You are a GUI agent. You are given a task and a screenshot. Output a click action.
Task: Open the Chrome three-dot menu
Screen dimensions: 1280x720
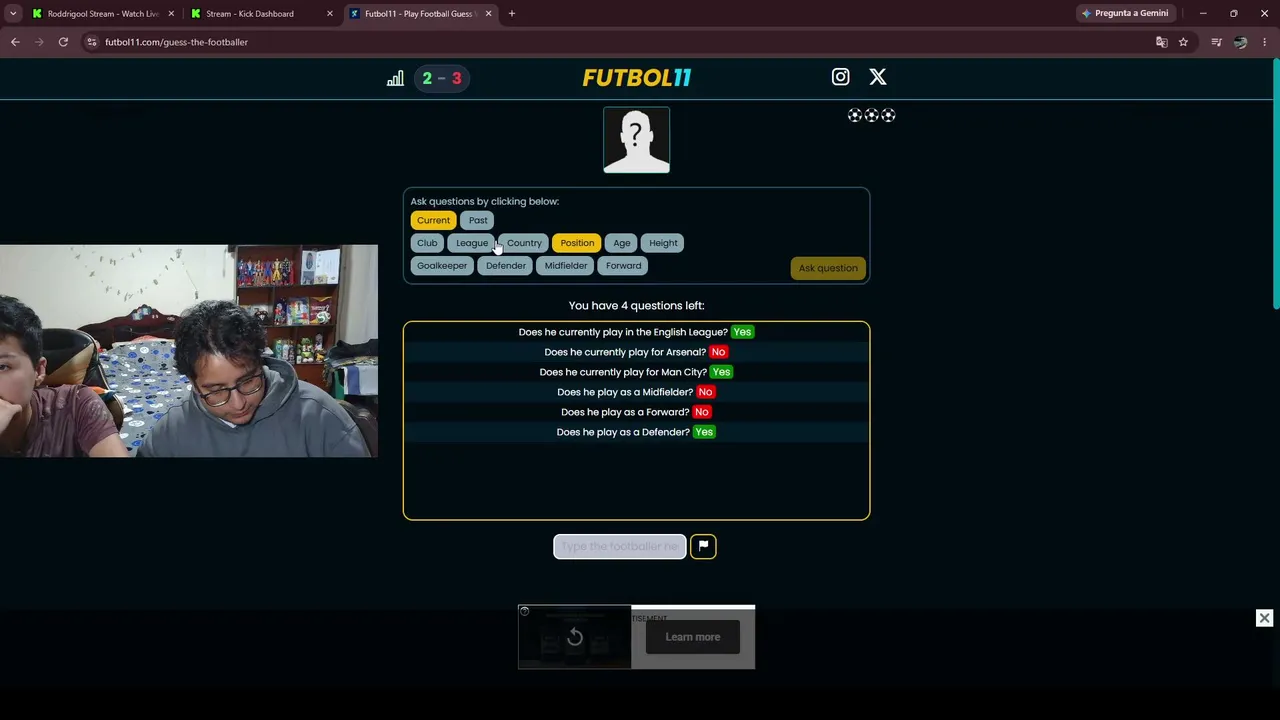[x=1264, y=42]
